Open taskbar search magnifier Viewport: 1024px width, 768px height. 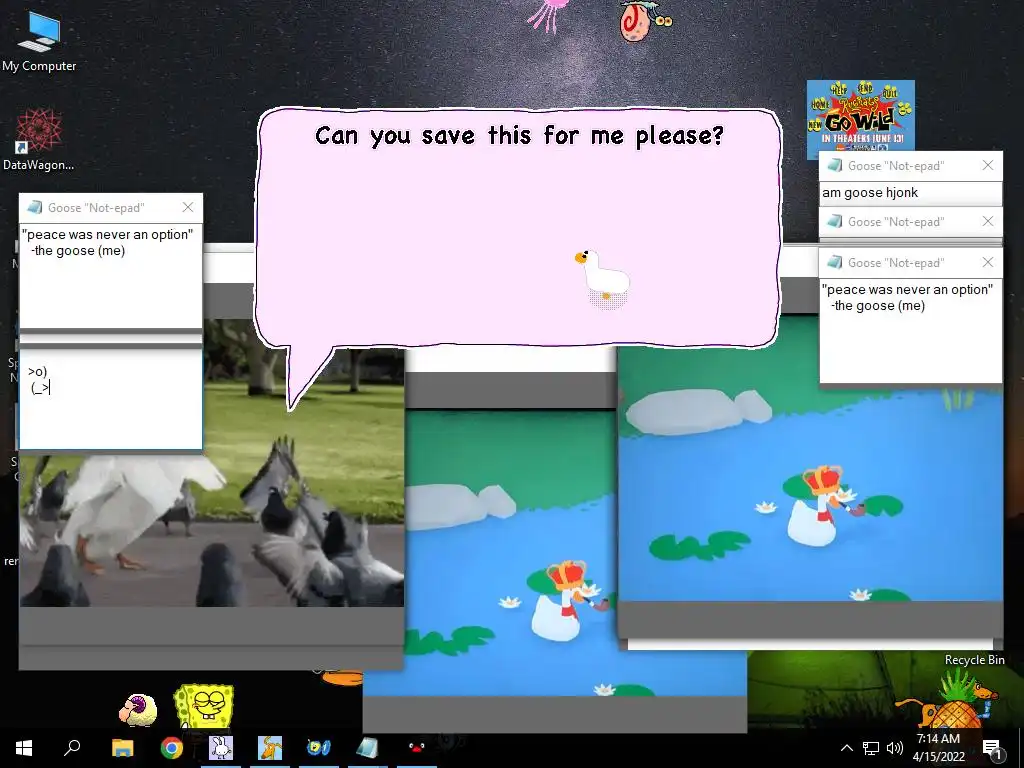click(72, 747)
